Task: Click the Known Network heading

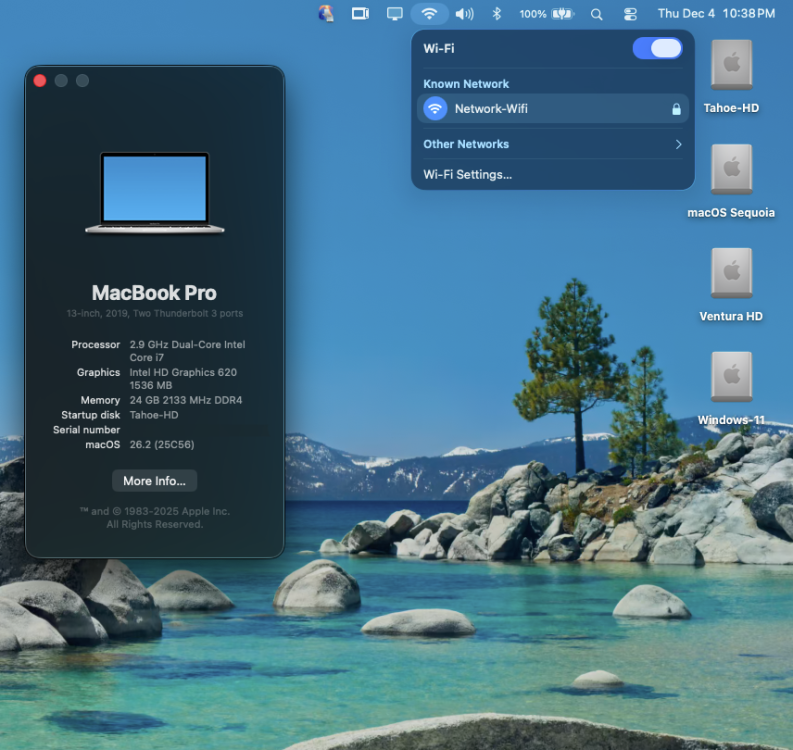Action: [x=466, y=84]
